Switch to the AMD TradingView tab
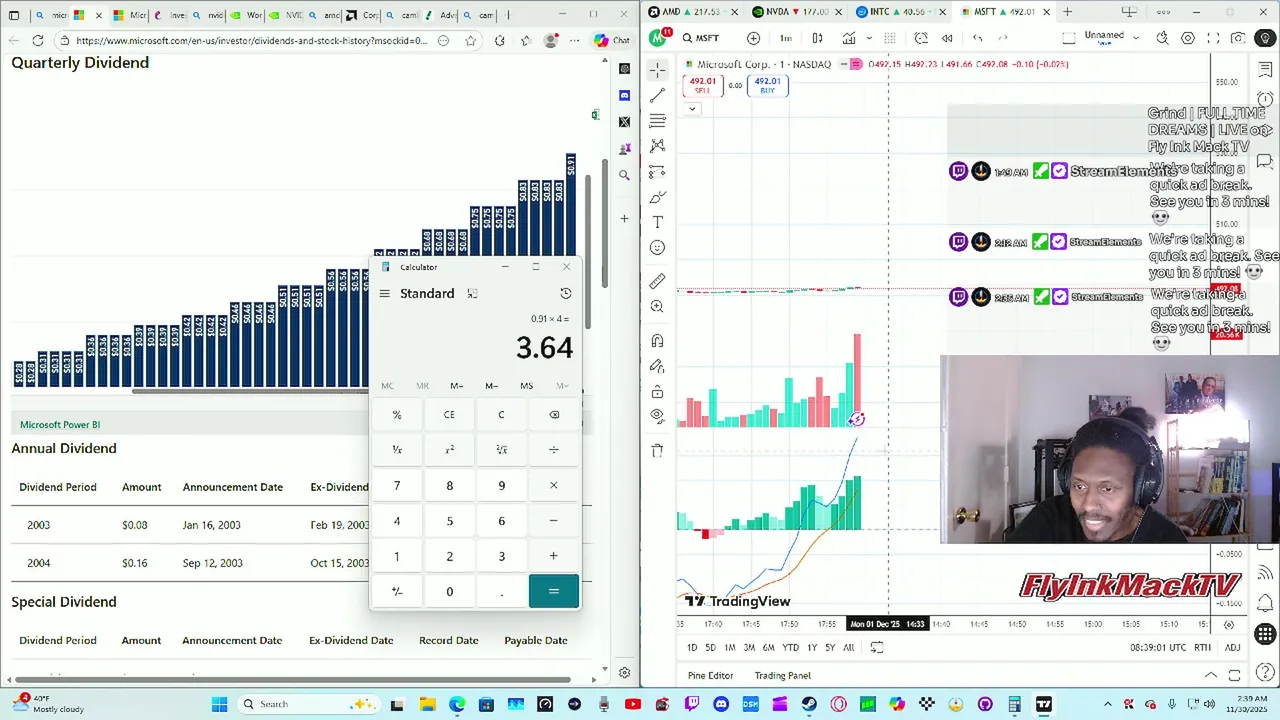 (x=691, y=12)
